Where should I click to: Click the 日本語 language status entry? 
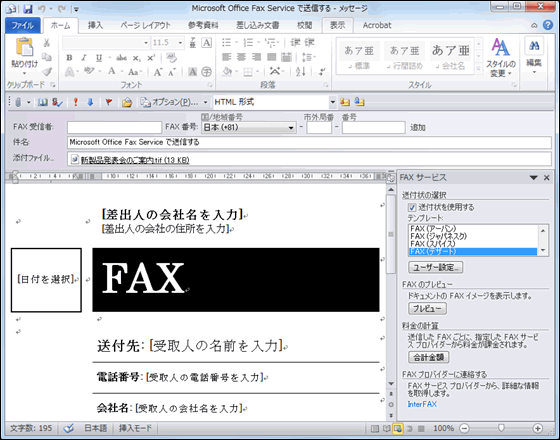coord(95,428)
